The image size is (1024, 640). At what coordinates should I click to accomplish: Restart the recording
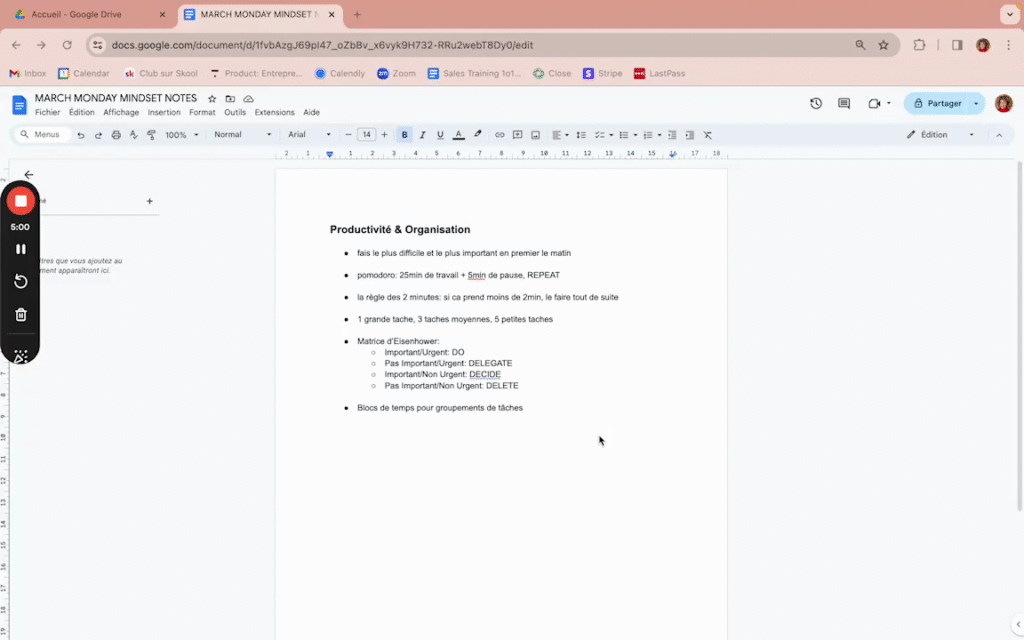click(20, 281)
